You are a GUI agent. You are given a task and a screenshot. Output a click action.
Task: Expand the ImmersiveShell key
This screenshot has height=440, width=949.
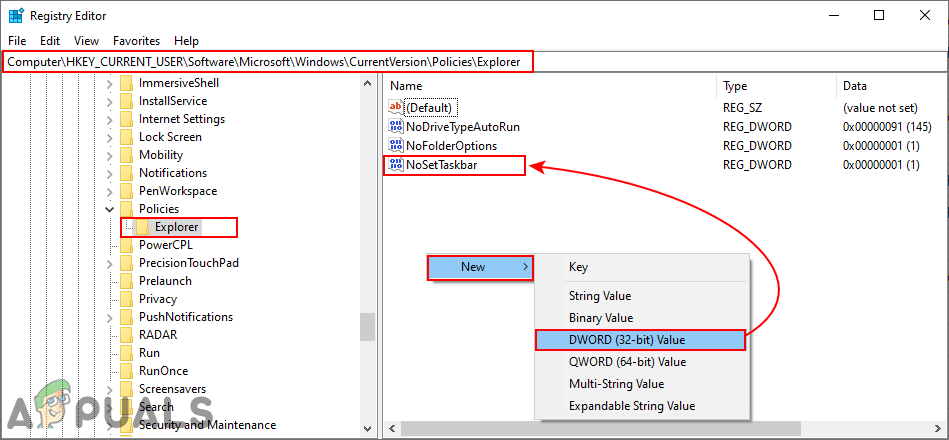tap(110, 83)
